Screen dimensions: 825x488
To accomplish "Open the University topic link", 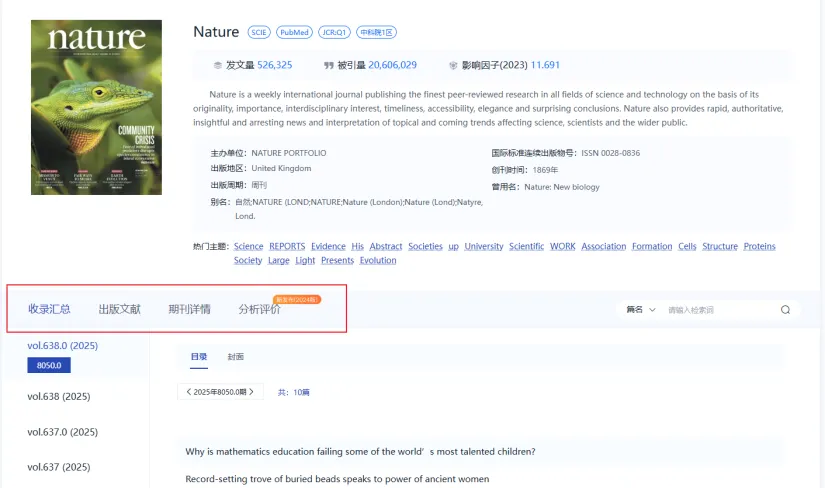I will (484, 246).
